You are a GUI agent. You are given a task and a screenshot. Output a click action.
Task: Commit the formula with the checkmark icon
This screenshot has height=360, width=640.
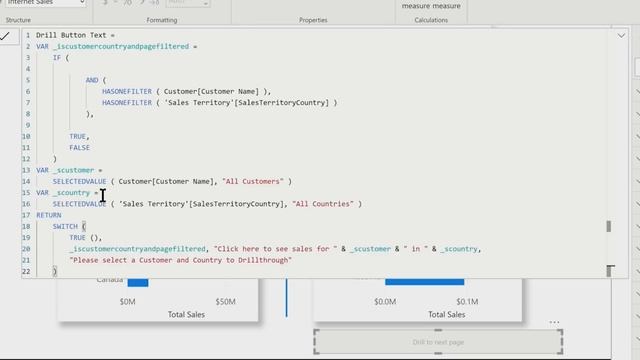pos(5,36)
